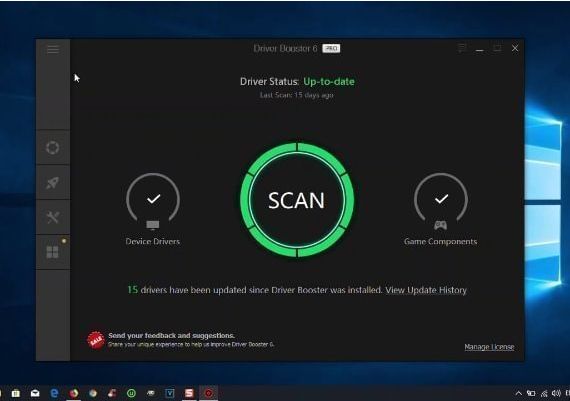Screen dimensions: 570x401
Task: Click the Game Components checkmark gauge
Action: click(x=441, y=199)
